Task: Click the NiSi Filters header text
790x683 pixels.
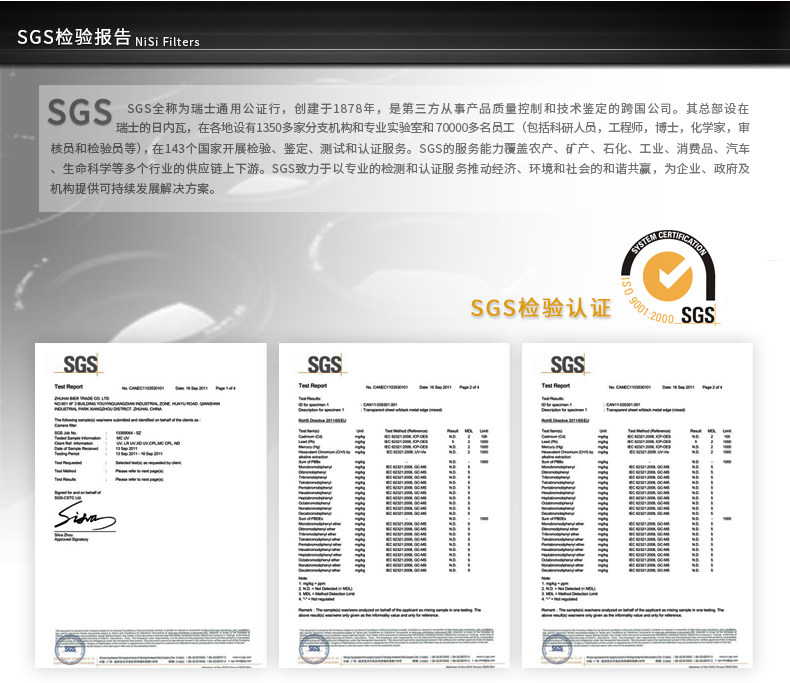Action: pos(167,42)
